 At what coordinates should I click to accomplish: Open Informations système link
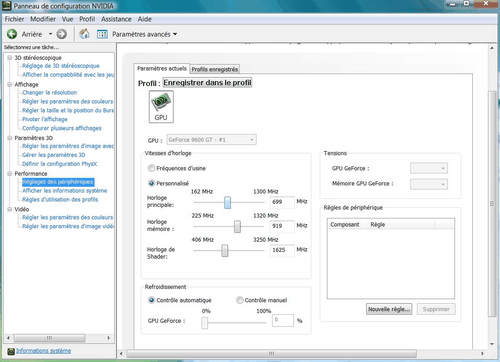(x=43, y=351)
